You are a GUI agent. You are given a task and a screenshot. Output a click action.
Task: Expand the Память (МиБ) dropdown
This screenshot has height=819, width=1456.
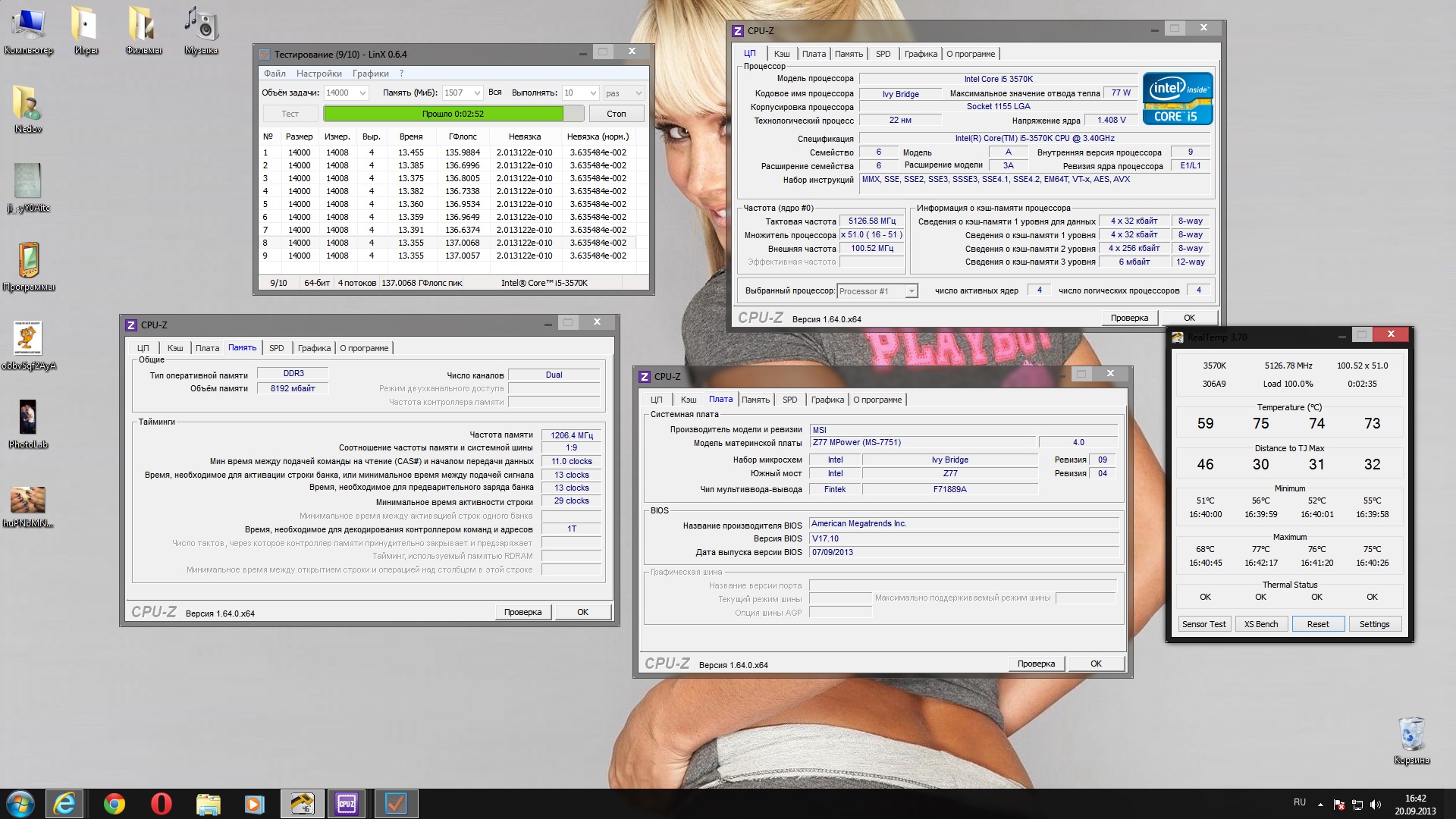477,93
